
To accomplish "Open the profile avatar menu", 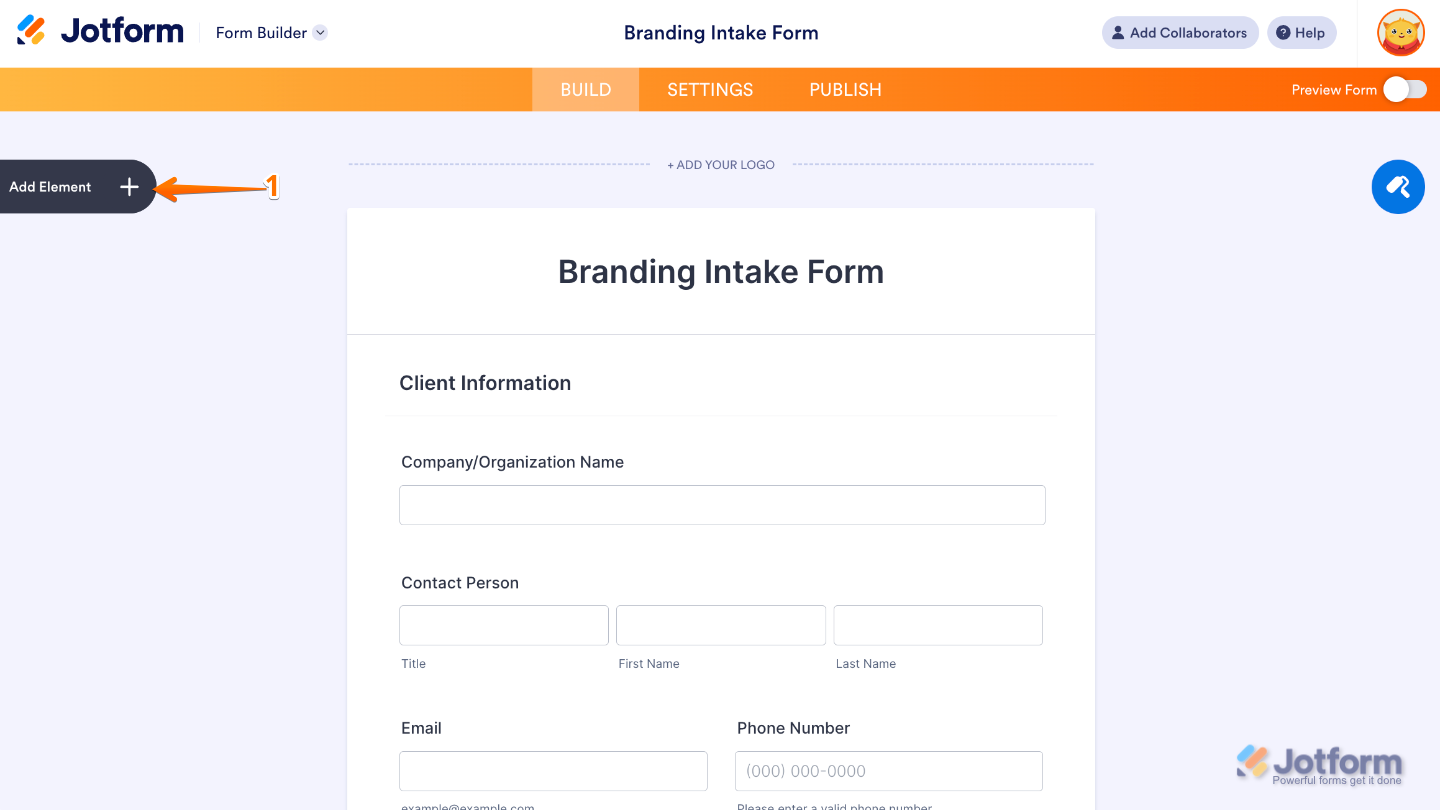I will click(1400, 32).
